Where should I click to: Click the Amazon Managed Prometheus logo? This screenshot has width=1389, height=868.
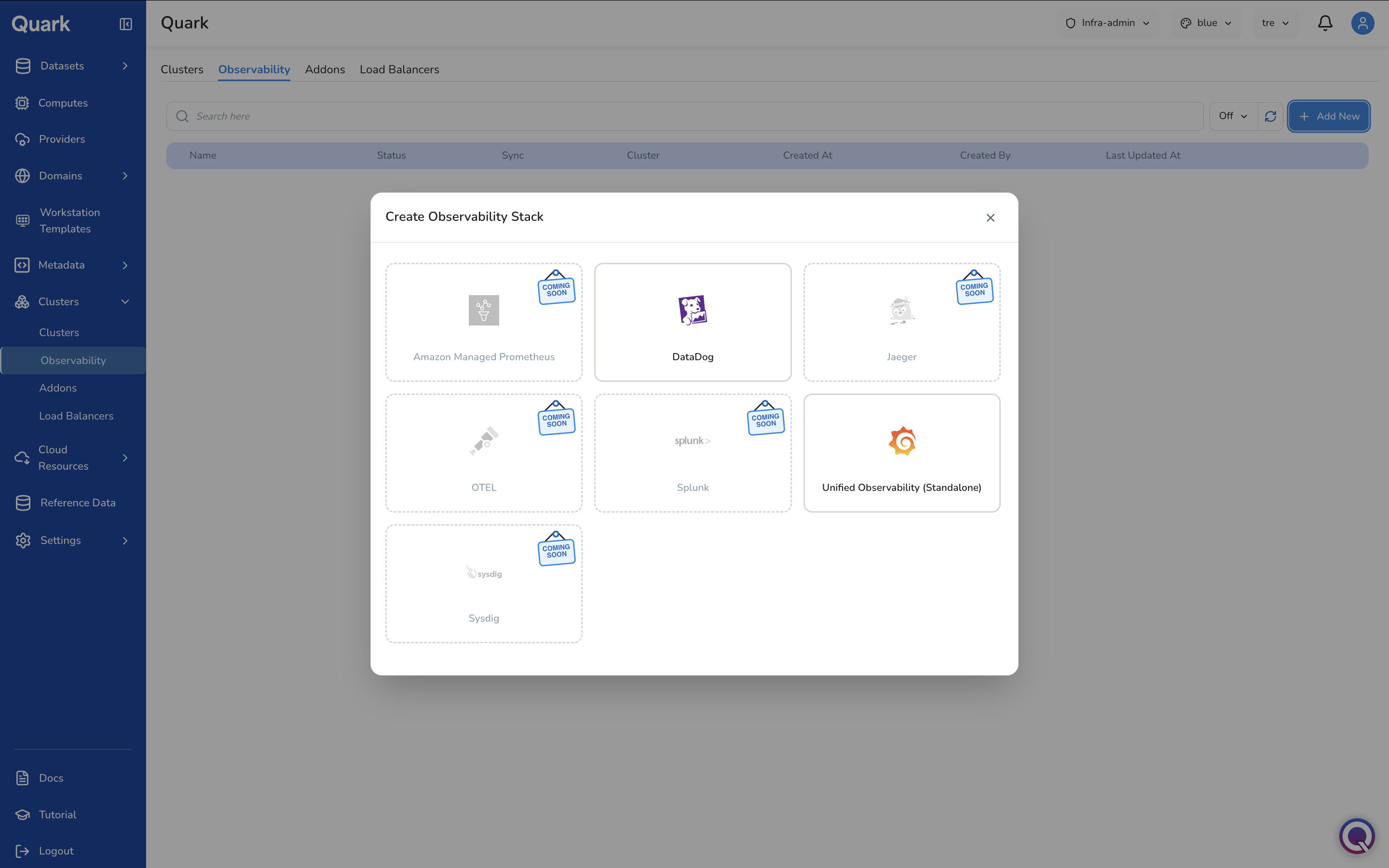[484, 310]
